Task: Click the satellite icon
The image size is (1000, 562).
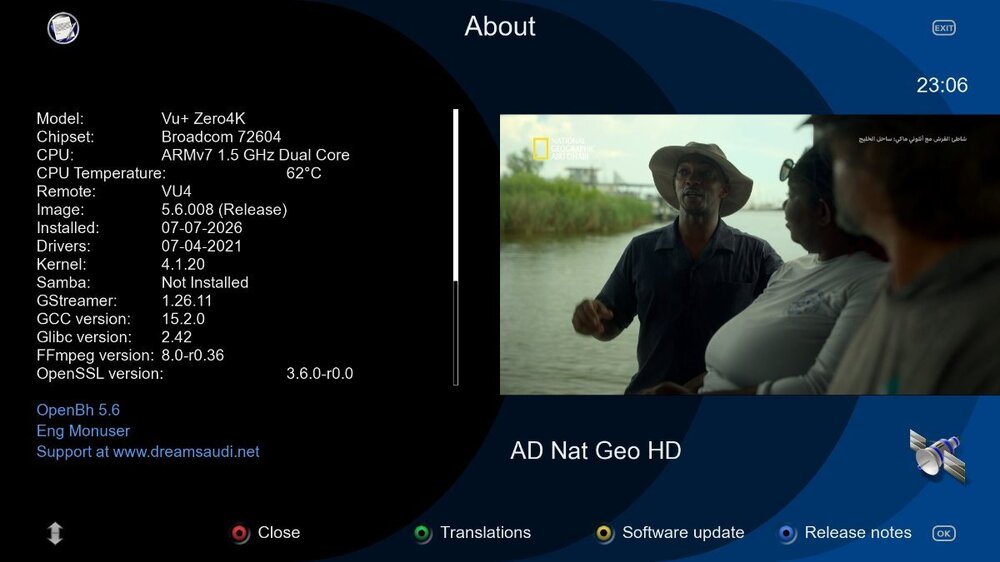Action: (937, 456)
